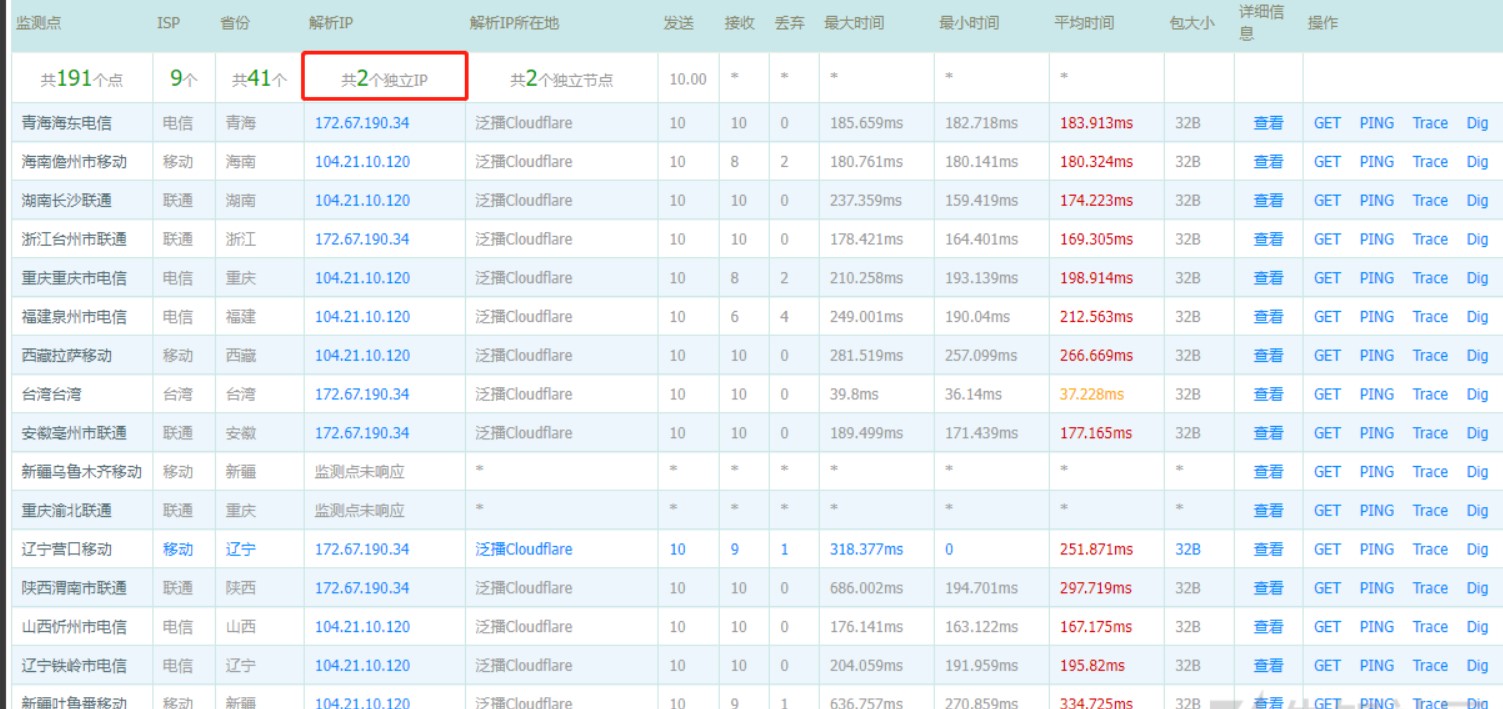The width and height of the screenshot is (1503, 709).
Task: Run Dig for 安徽亳州市联通 row
Action: point(1477,433)
